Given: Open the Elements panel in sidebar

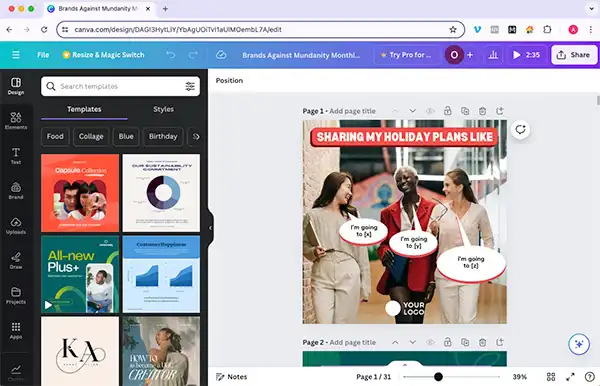Looking at the screenshot, I should tap(16, 121).
